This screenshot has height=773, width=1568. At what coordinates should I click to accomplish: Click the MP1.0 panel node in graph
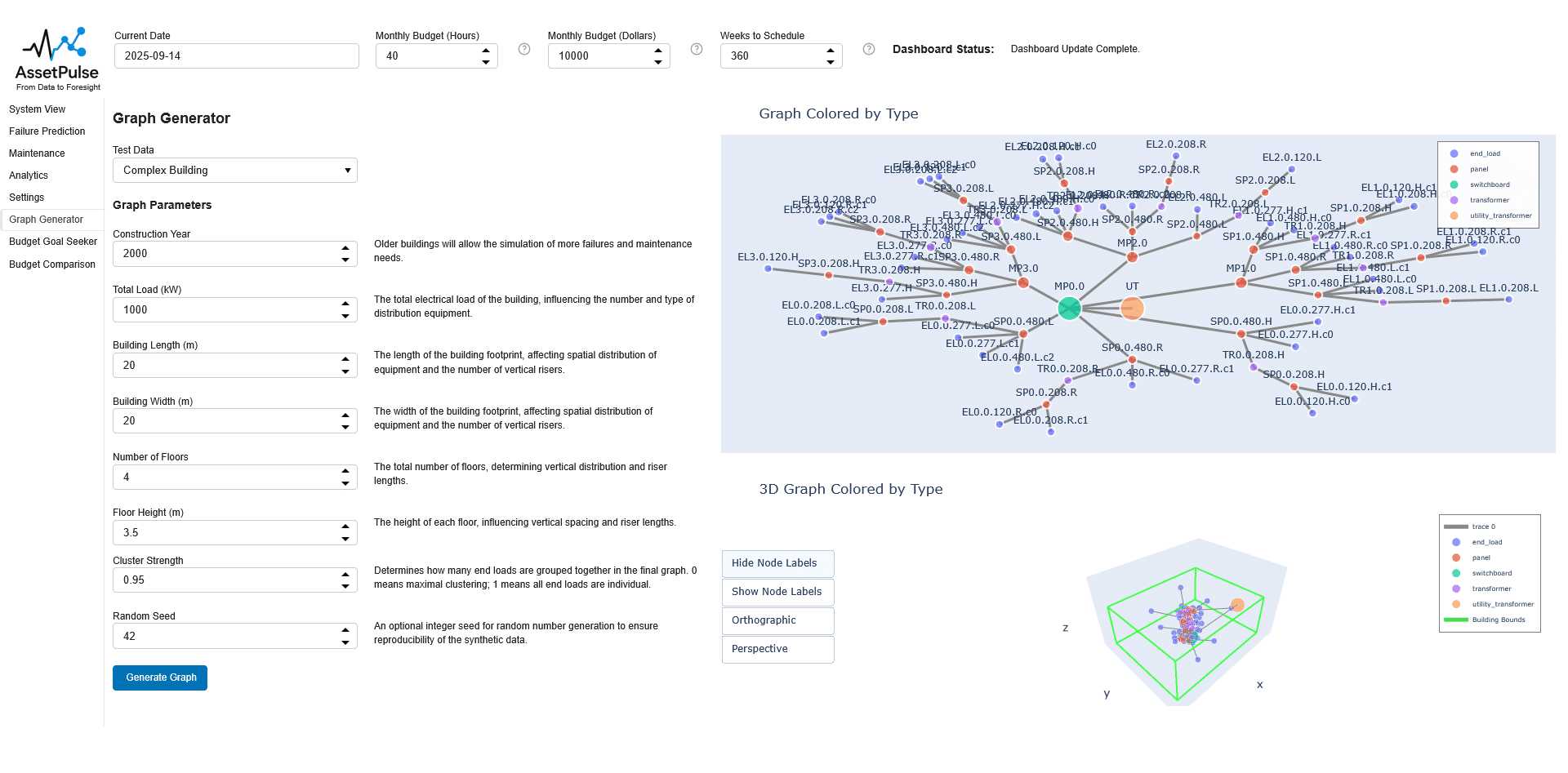1241,282
